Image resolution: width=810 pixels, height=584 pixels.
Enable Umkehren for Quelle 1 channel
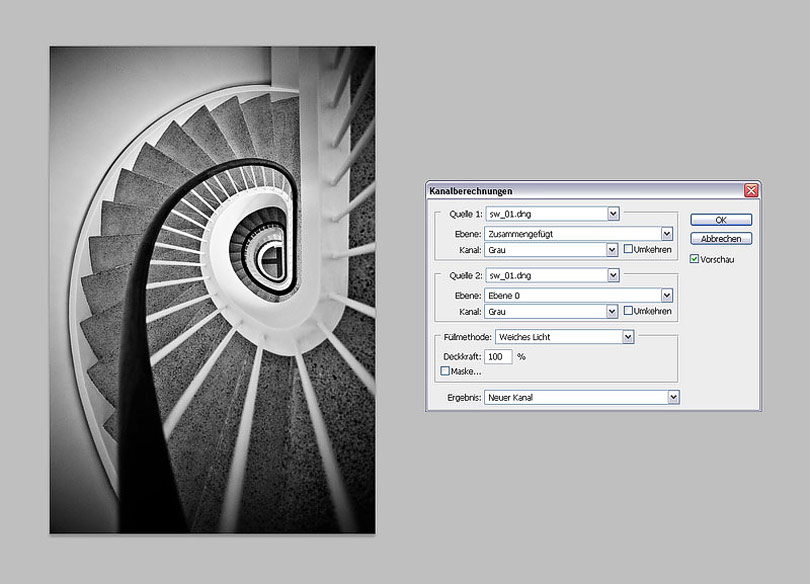pos(628,249)
